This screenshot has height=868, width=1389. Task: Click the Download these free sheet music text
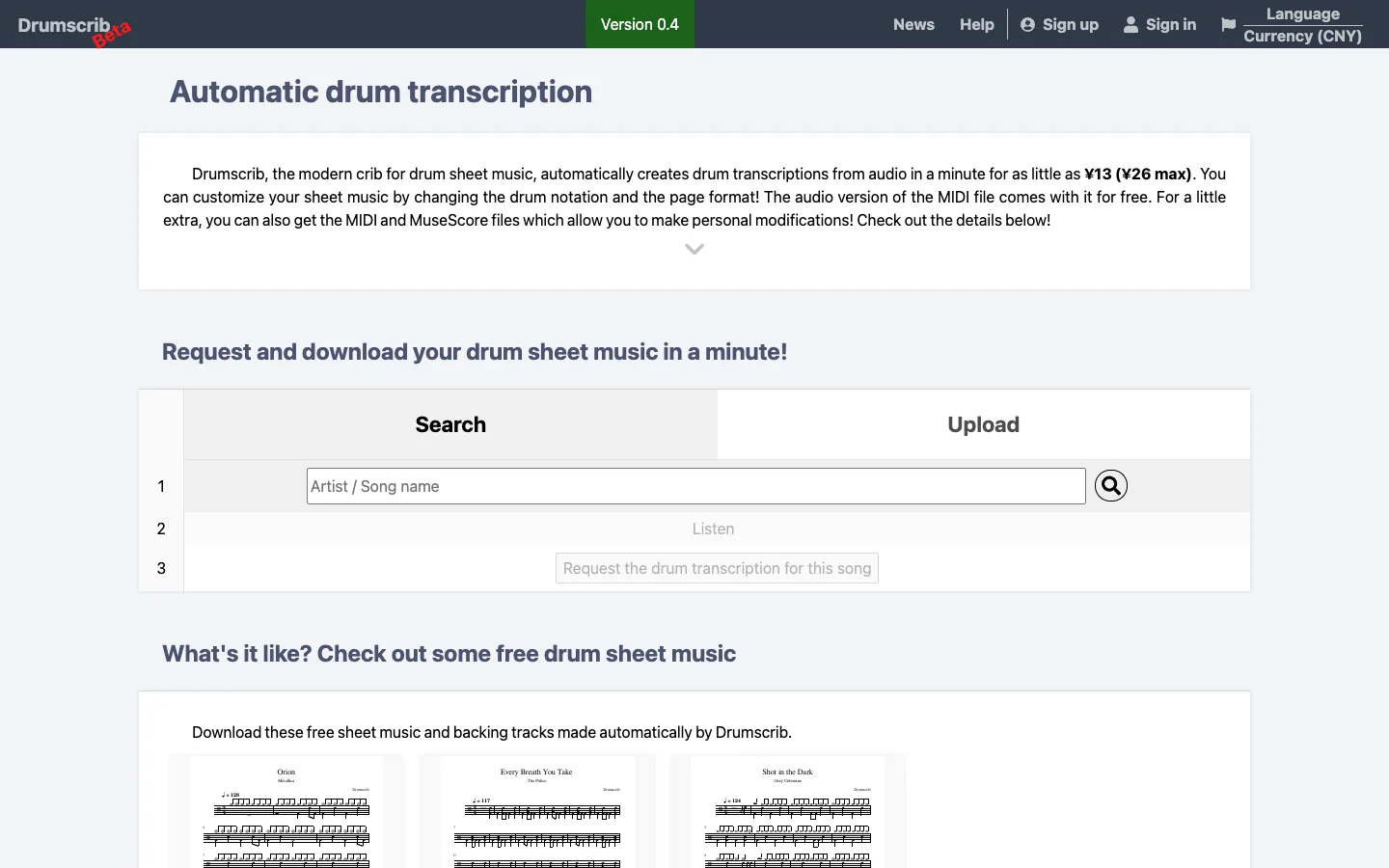[x=492, y=732]
